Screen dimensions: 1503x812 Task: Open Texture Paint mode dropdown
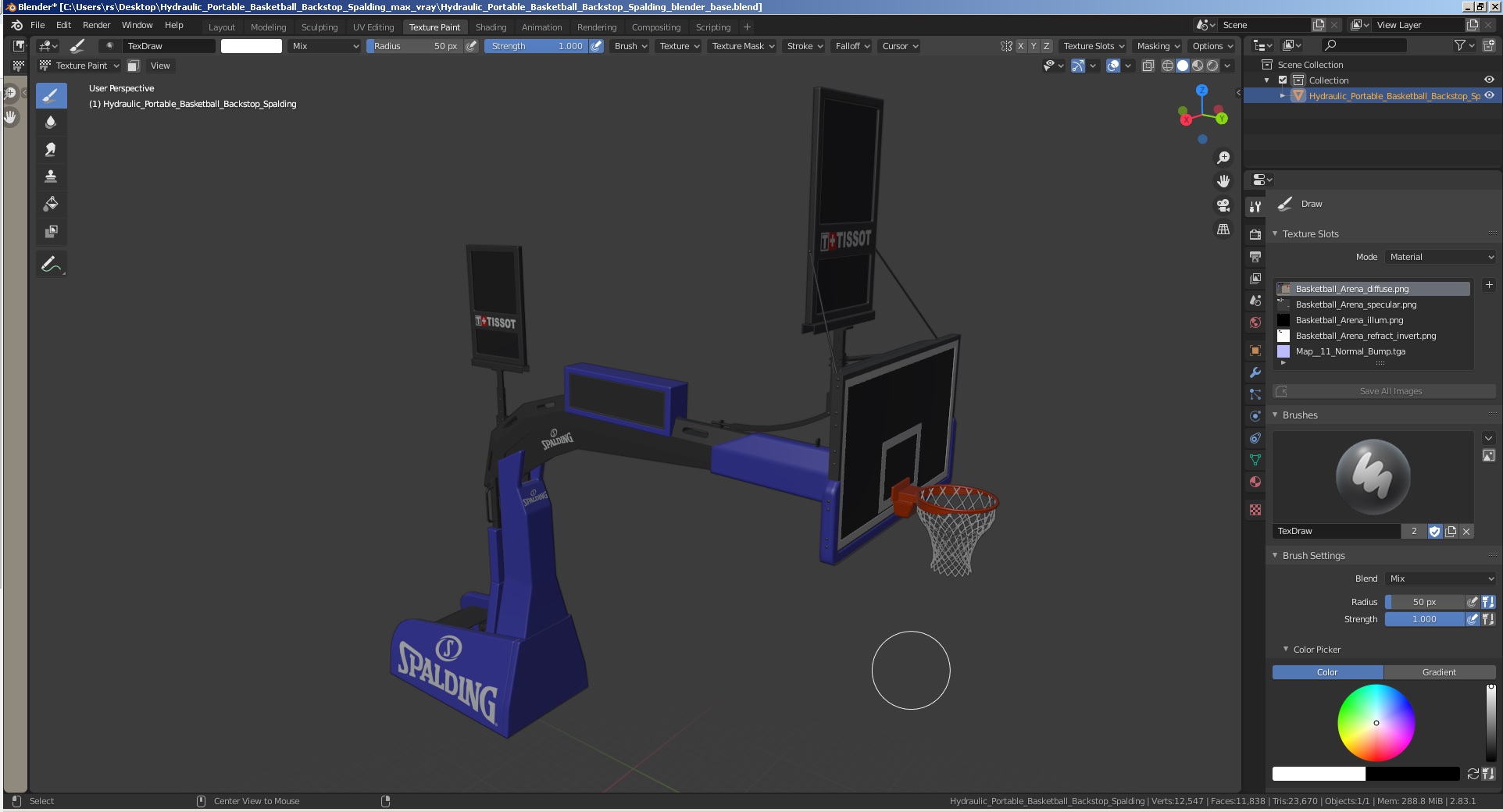coord(80,66)
